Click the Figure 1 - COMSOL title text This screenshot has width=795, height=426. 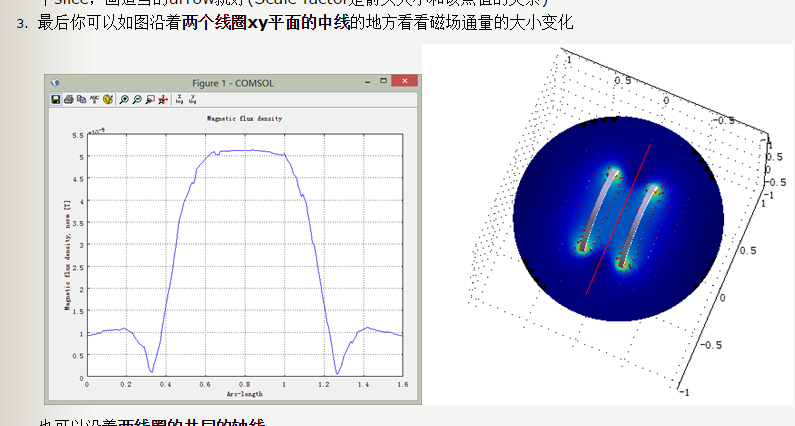click(x=233, y=83)
